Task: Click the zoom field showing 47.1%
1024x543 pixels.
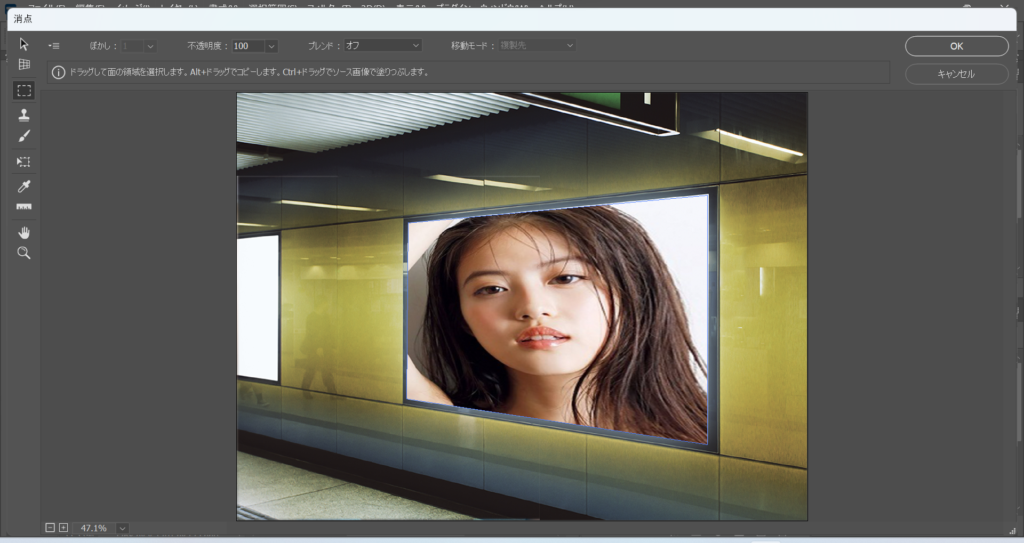Action: point(96,528)
